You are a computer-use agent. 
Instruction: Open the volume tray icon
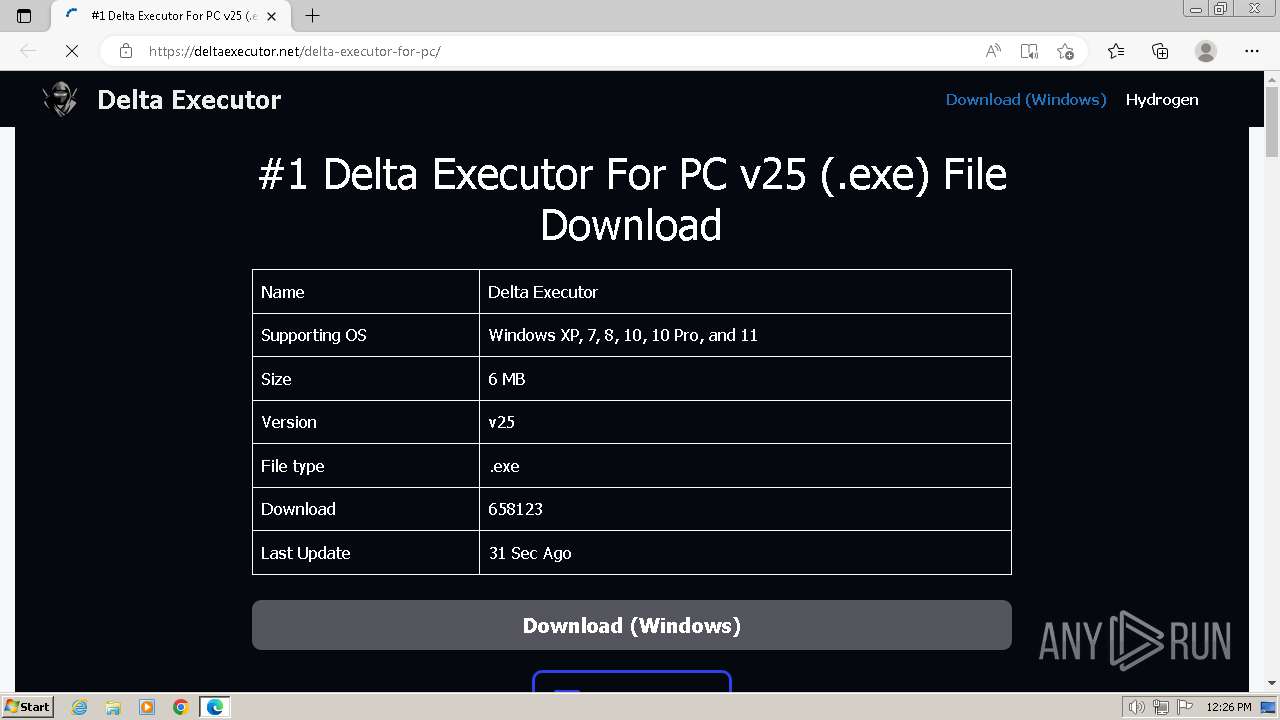[1137, 707]
